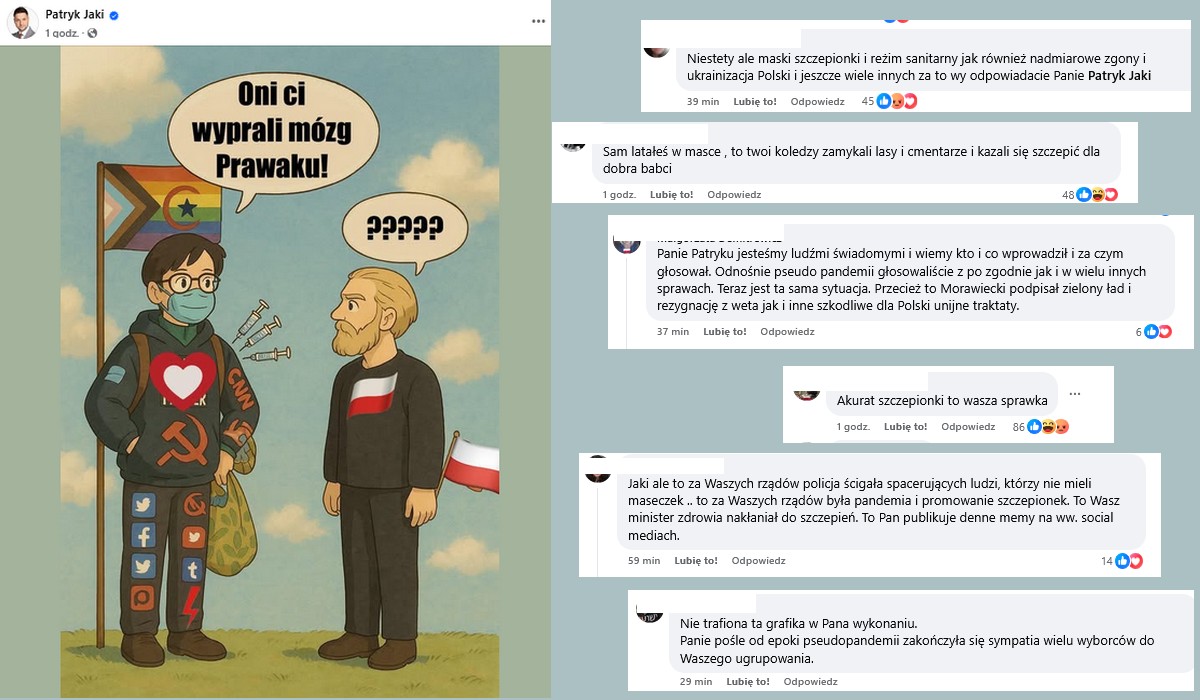Open three-dot menu beside 'Akurat szczepionki' comment
Viewport: 1200px width, 700px height.
(1075, 394)
